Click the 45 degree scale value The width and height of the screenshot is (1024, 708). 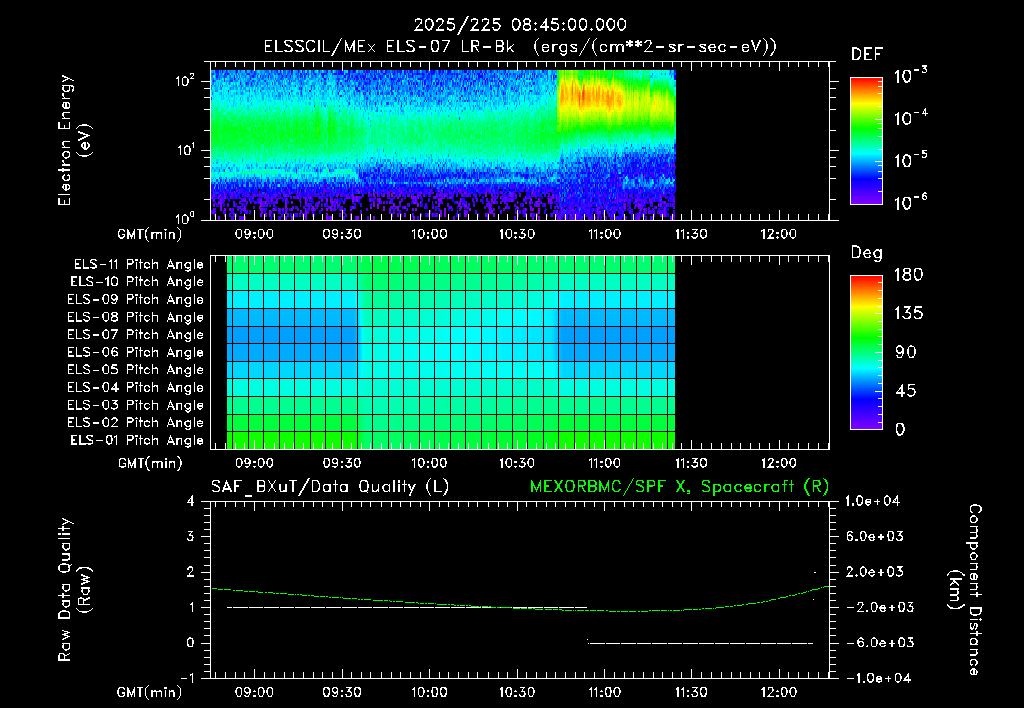[905, 391]
